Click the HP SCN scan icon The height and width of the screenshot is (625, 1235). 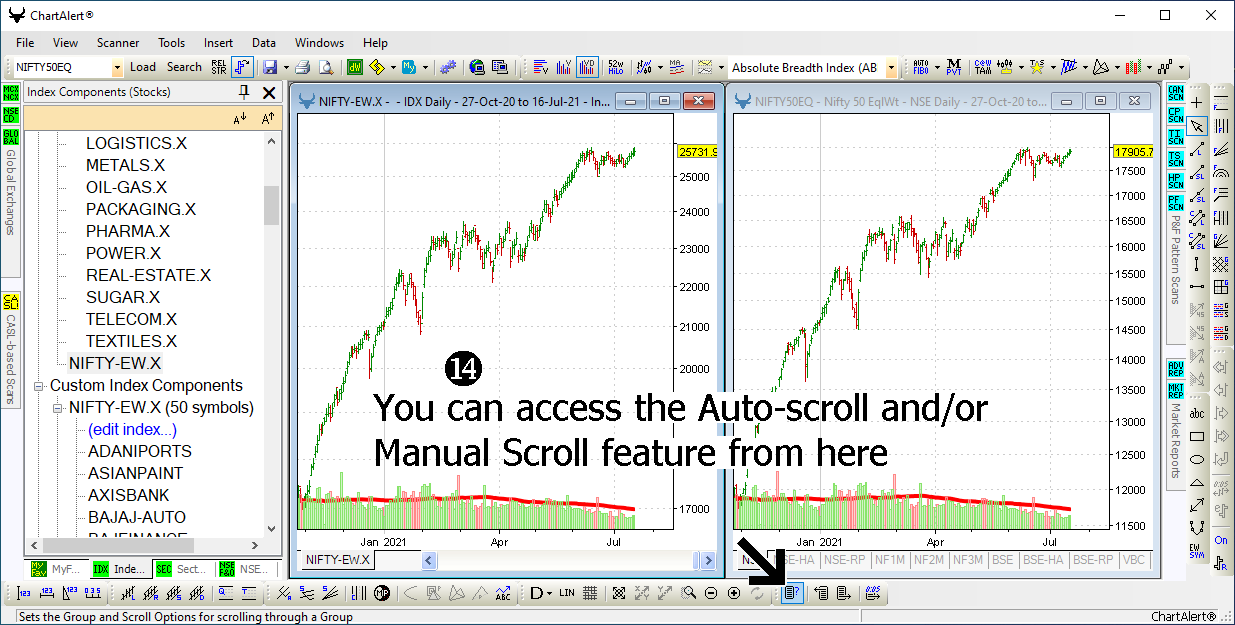pyautogui.click(x=1175, y=181)
